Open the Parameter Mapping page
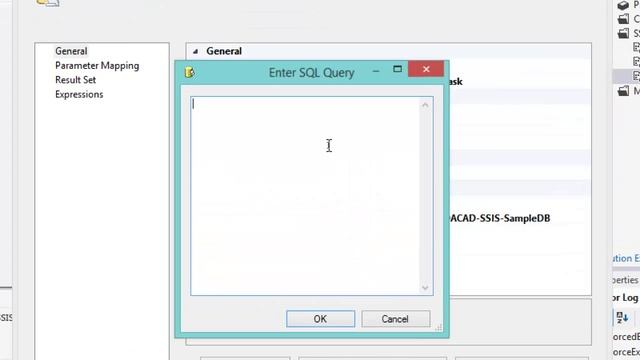 pyautogui.click(x=97, y=66)
